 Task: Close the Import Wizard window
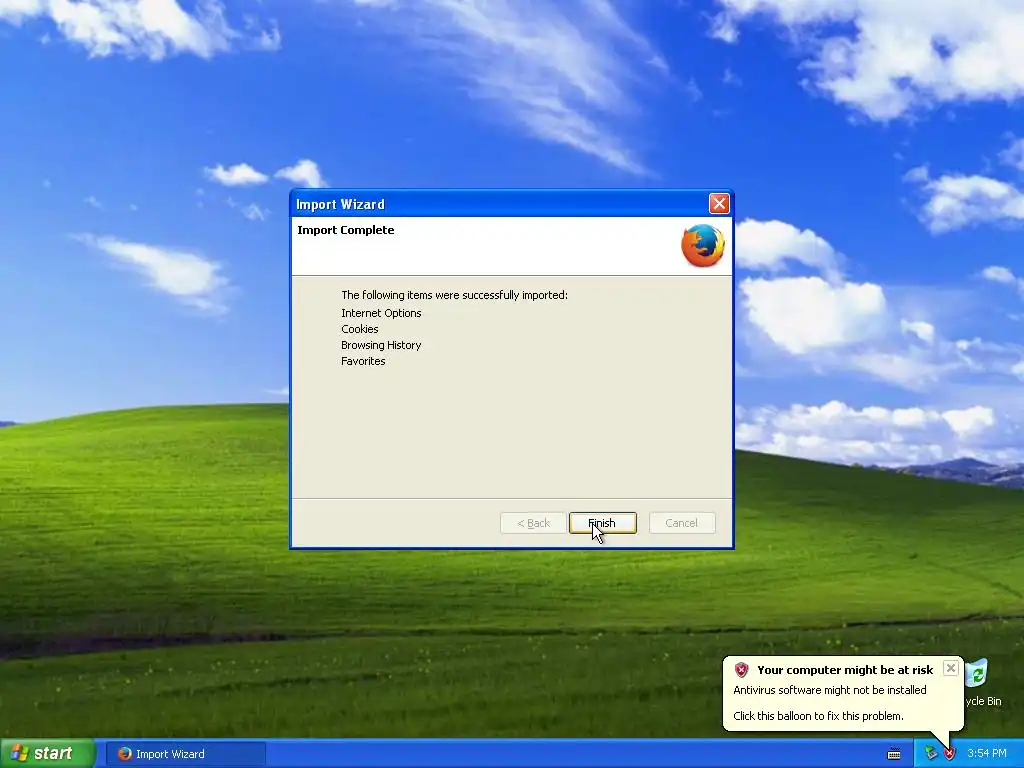click(x=719, y=204)
